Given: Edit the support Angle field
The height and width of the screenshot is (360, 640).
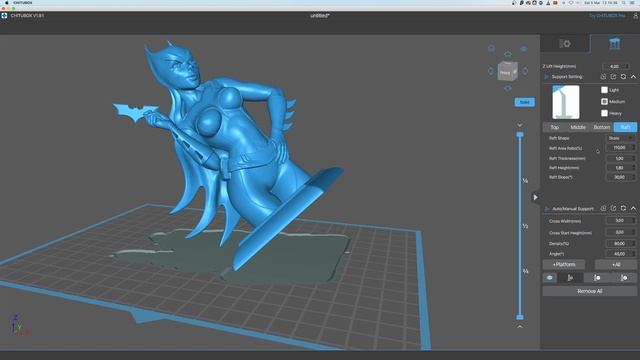Looking at the screenshot, I should (620, 253).
